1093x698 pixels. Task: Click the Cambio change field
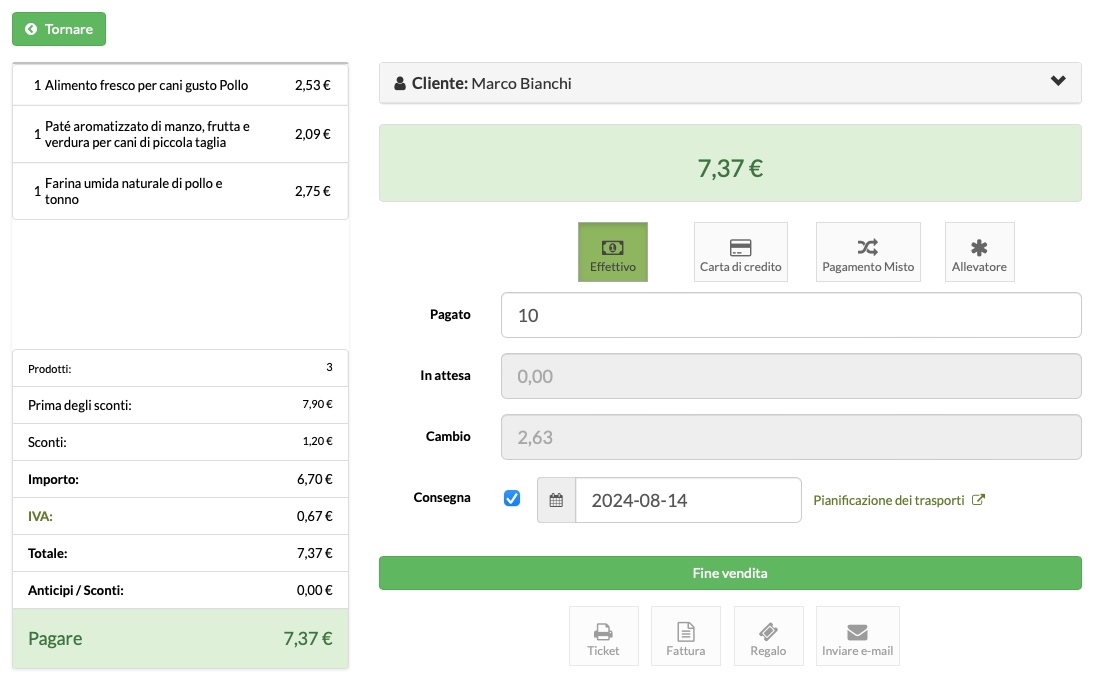791,437
